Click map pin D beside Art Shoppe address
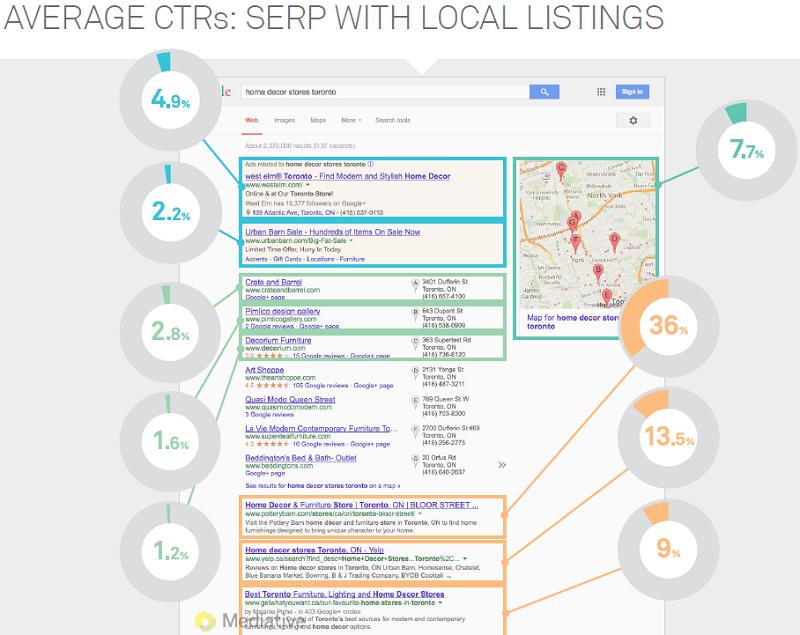800x635 pixels. tap(415, 373)
